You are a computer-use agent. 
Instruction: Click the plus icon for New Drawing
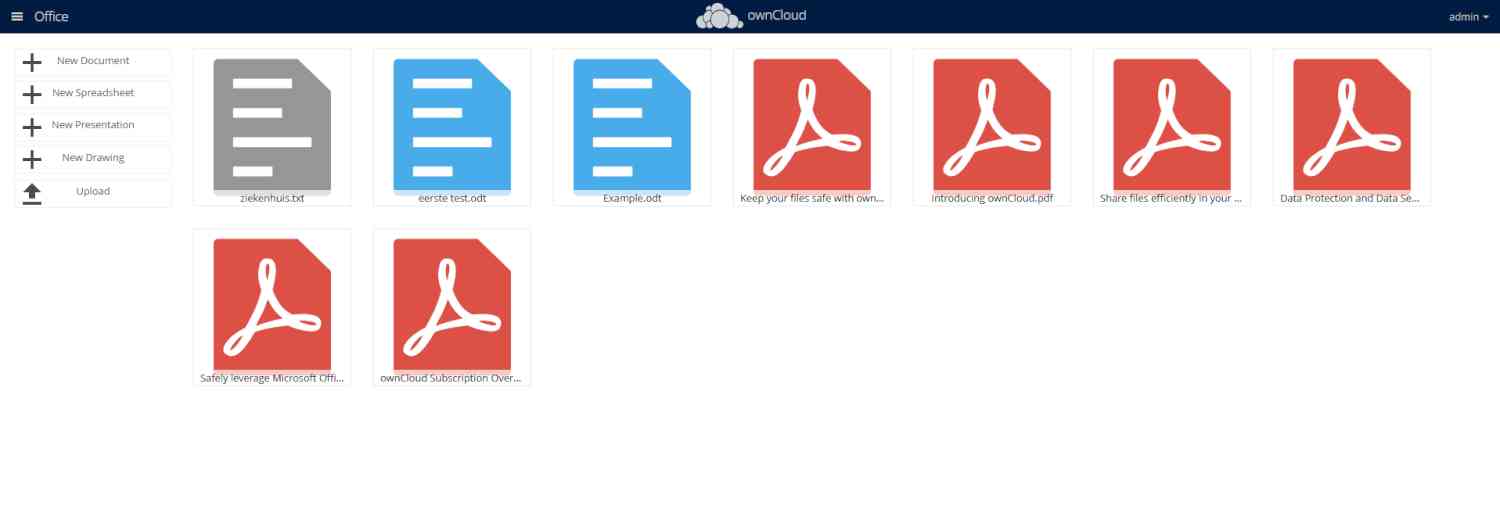click(x=32, y=159)
